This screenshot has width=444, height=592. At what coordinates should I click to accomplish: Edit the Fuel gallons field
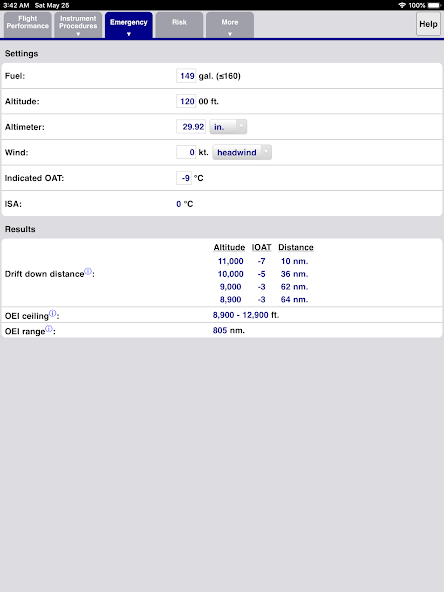(x=186, y=76)
